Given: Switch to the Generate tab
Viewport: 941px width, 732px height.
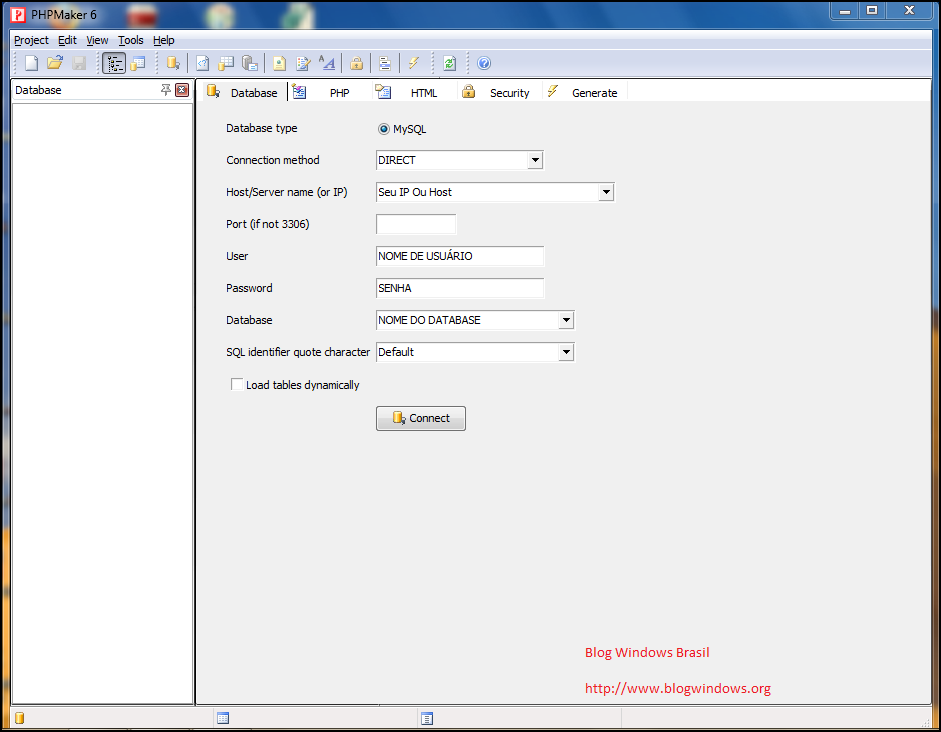Looking at the screenshot, I should click(x=585, y=92).
